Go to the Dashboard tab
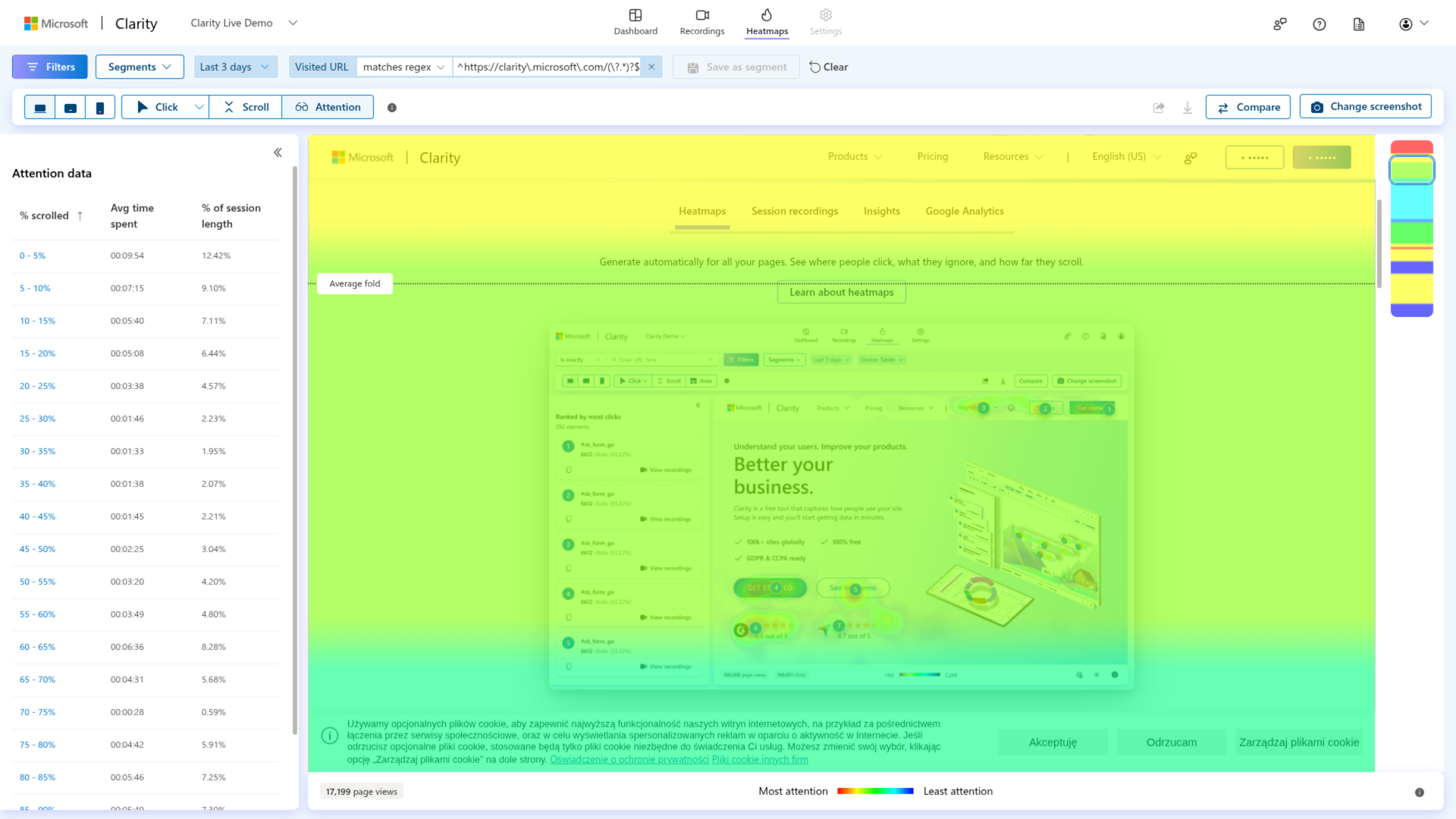 tap(635, 22)
